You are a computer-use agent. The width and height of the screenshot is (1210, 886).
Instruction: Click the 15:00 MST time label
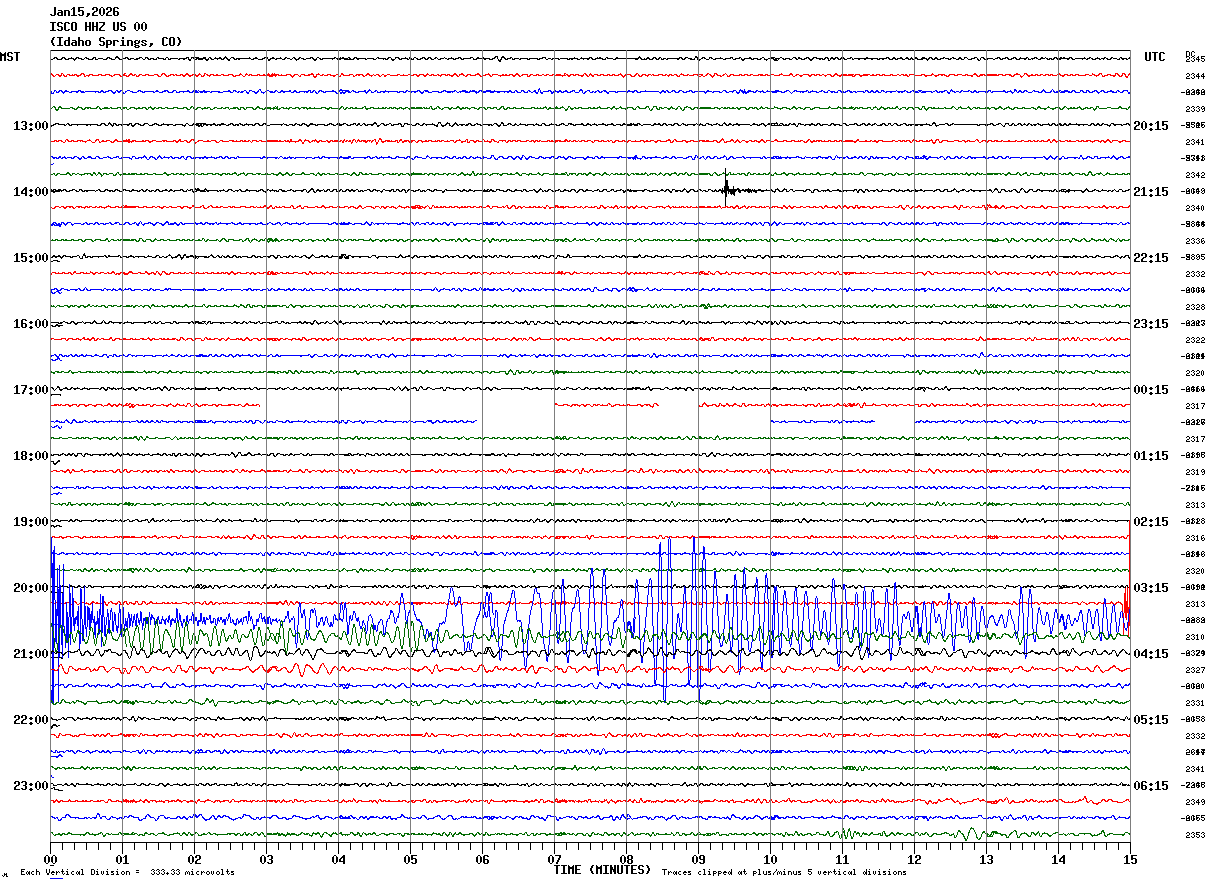[30, 258]
